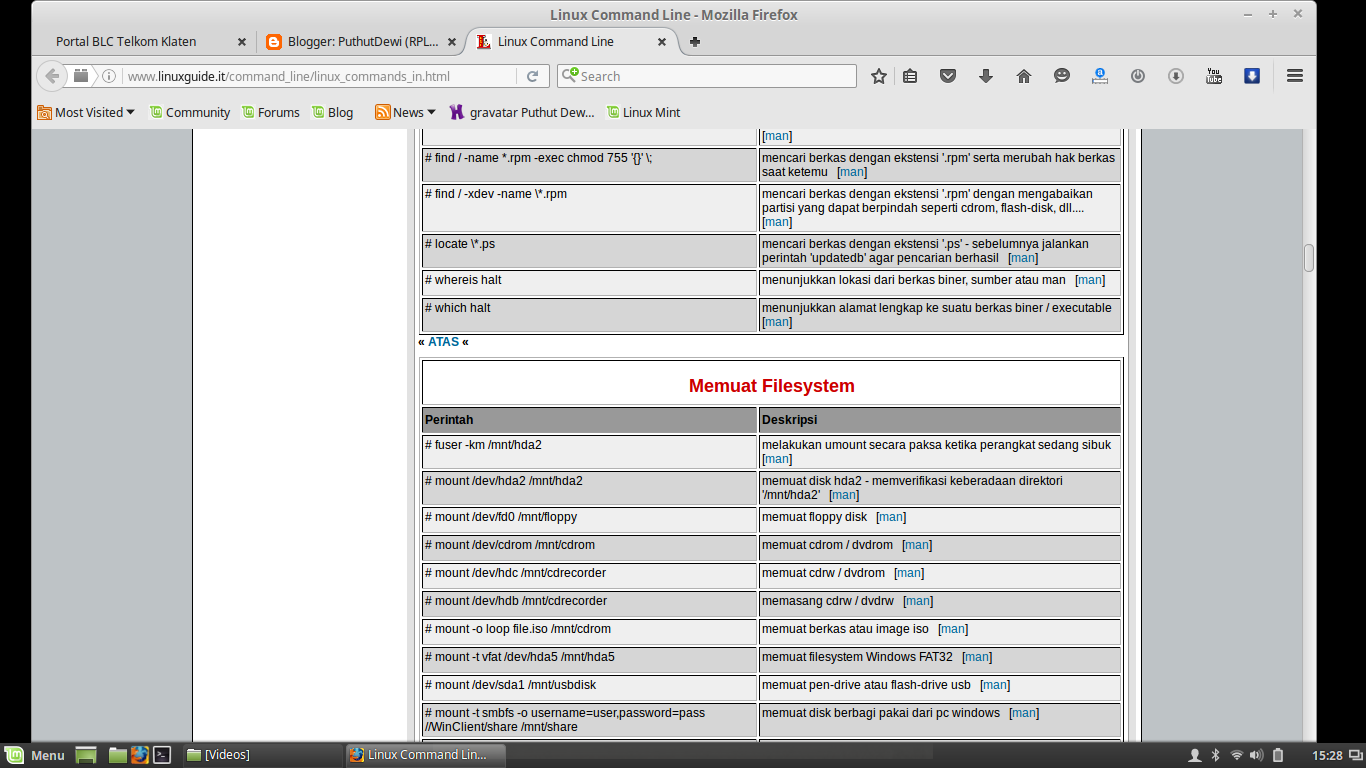
Task: Open man link for whereis halt row
Action: (1090, 280)
